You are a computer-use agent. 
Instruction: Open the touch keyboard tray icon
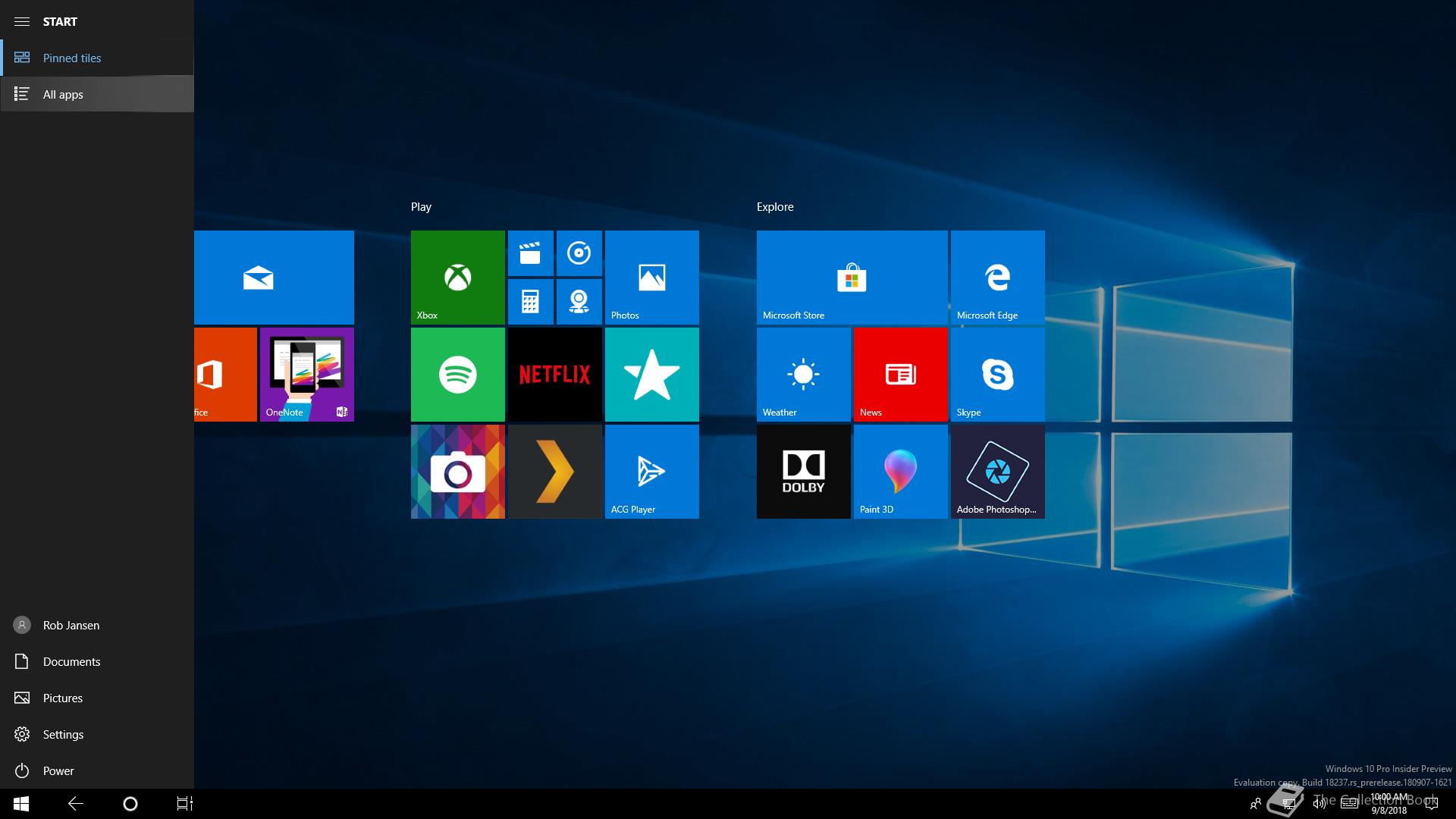click(x=1349, y=804)
